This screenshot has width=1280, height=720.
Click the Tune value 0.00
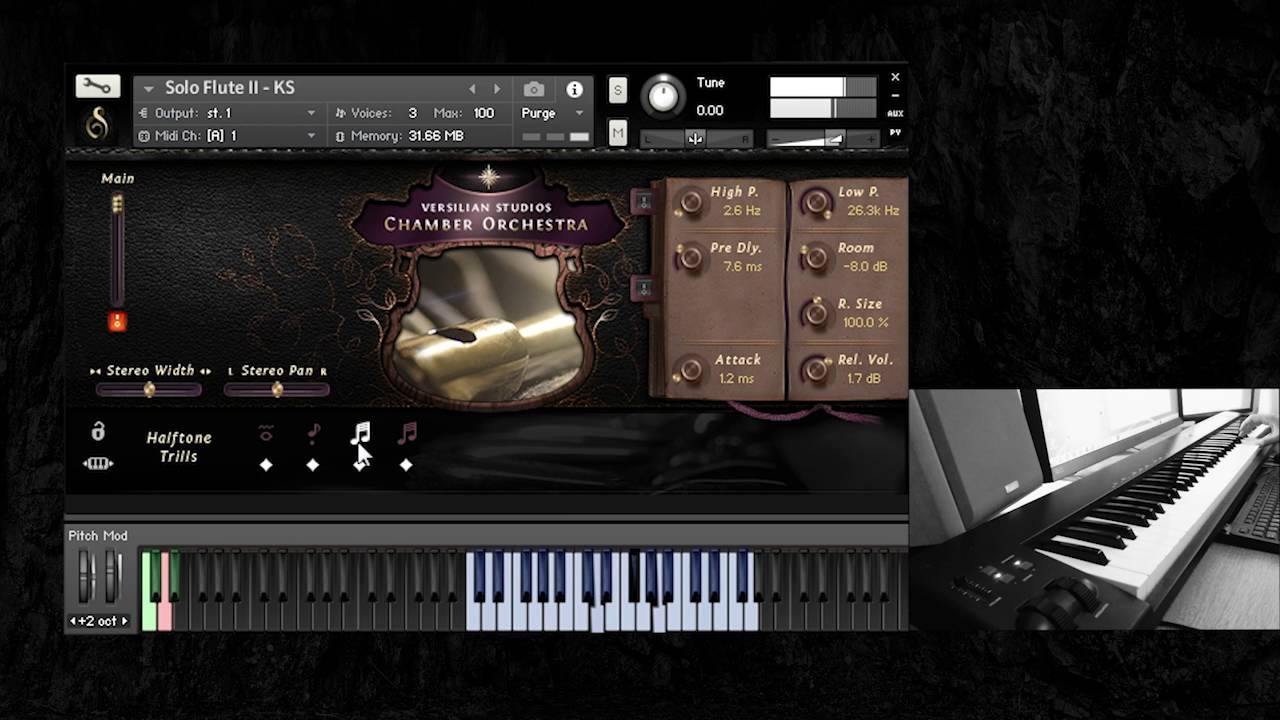pyautogui.click(x=710, y=110)
